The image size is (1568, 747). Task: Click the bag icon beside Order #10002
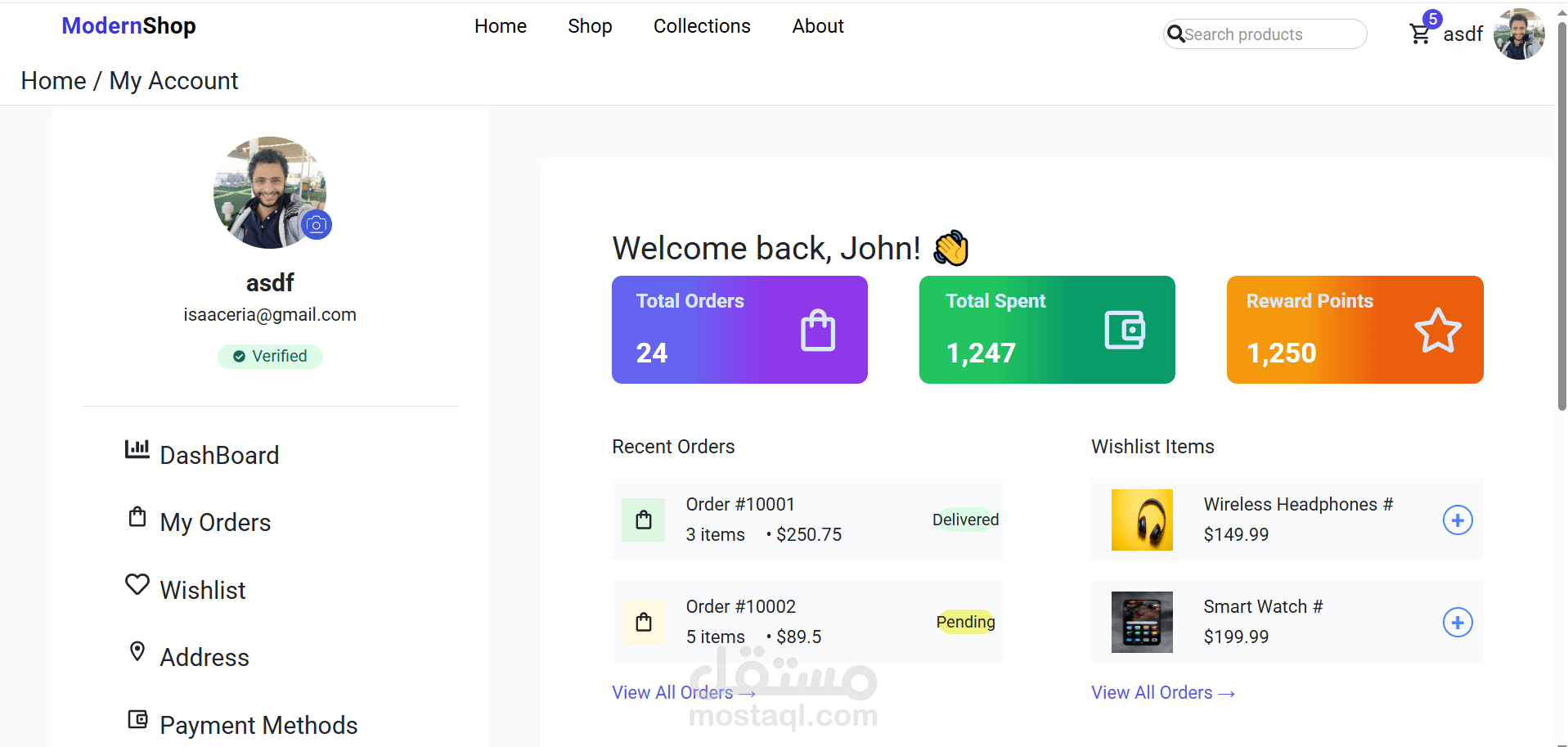tap(644, 622)
